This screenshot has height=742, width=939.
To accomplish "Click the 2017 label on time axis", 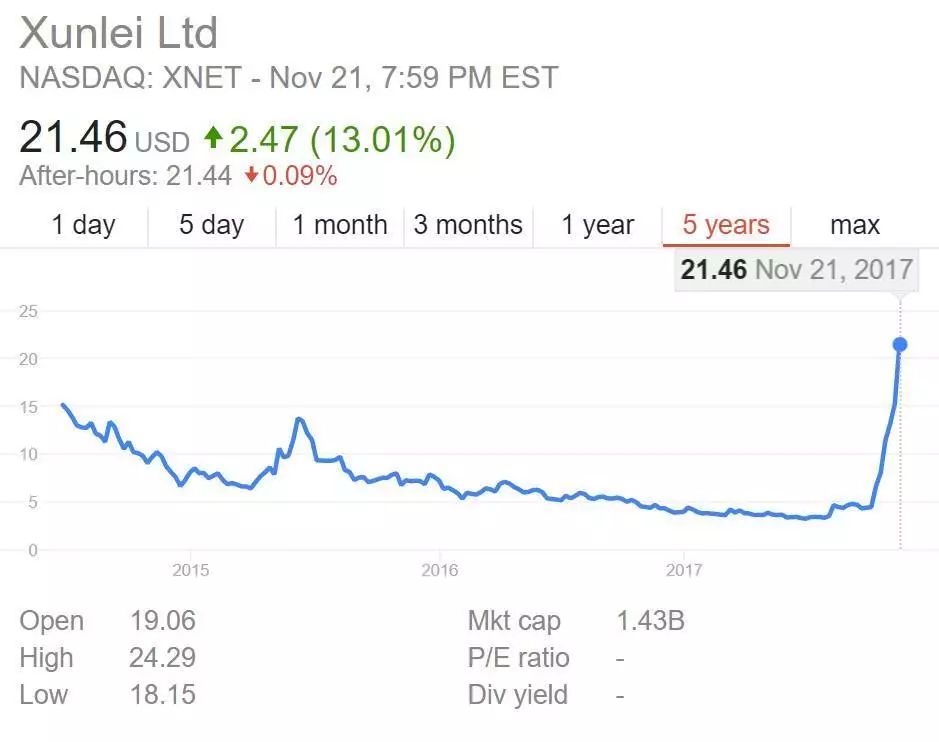I will [683, 571].
